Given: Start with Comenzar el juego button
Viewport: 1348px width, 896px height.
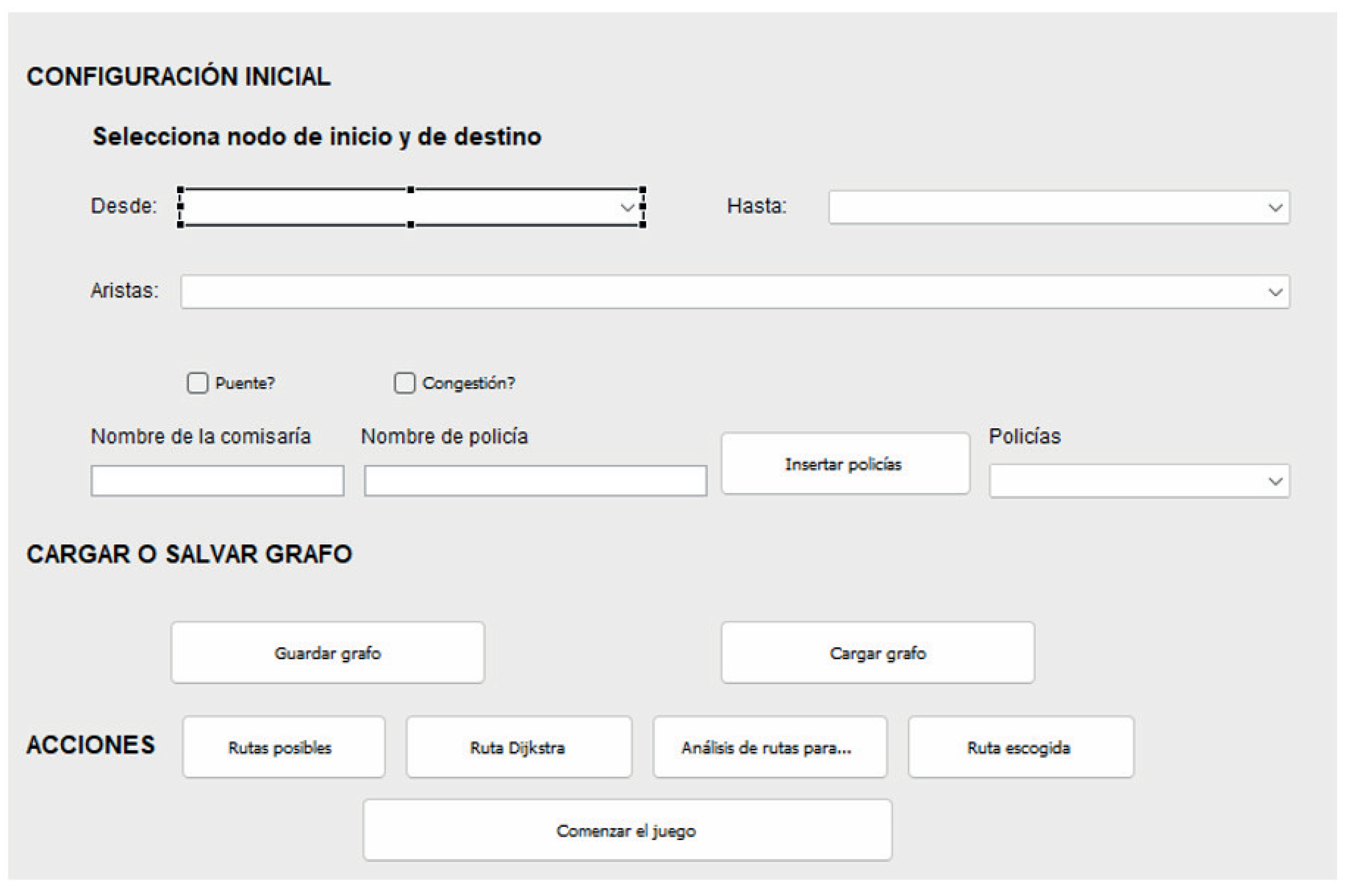Looking at the screenshot, I should pos(628,830).
